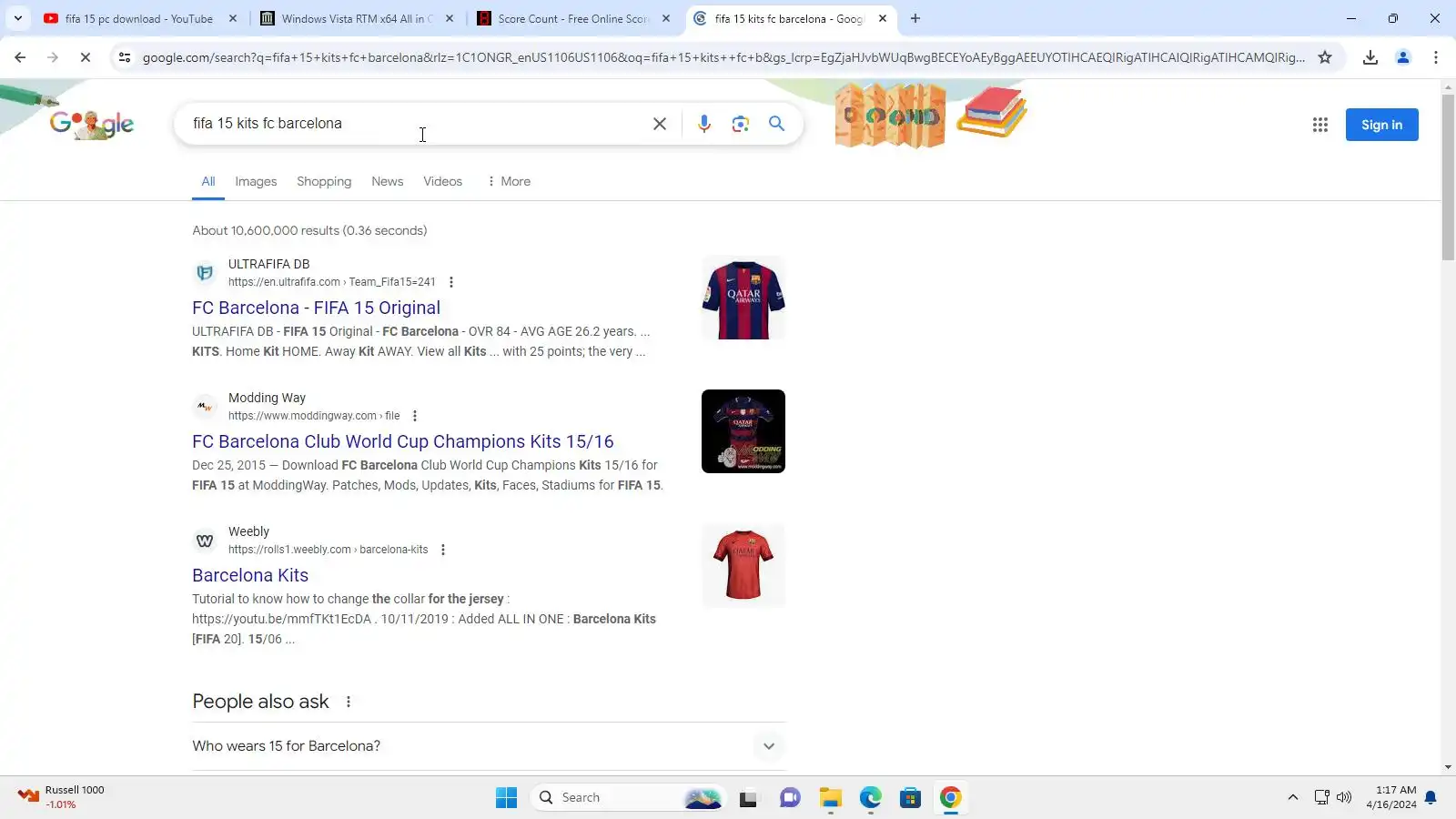Open File Explorer from taskbar
The image size is (1456, 819).
[830, 798]
